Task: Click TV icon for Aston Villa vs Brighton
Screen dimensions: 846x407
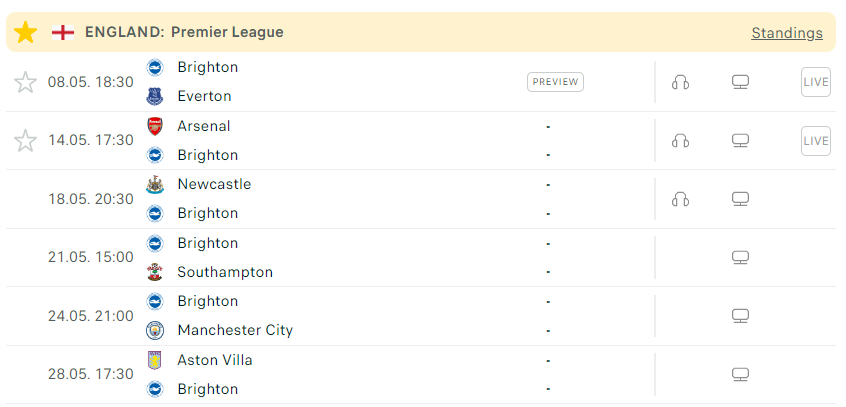Action: [740, 374]
